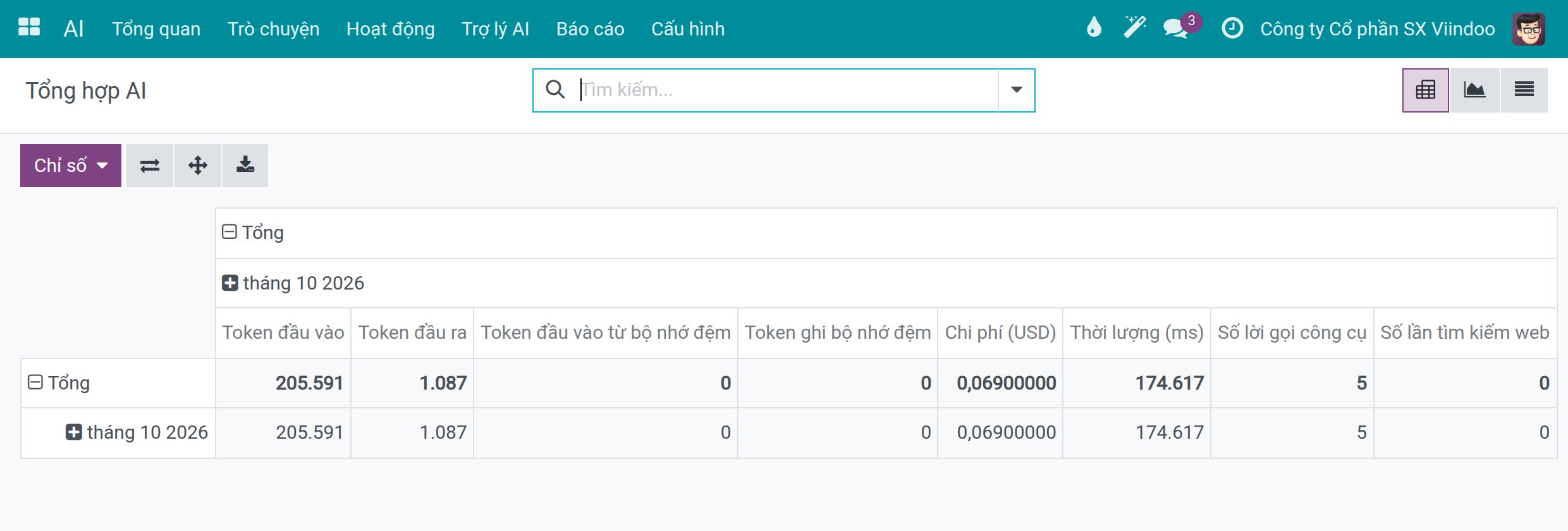Switch to list view
This screenshot has width=1568, height=531.
click(1524, 90)
